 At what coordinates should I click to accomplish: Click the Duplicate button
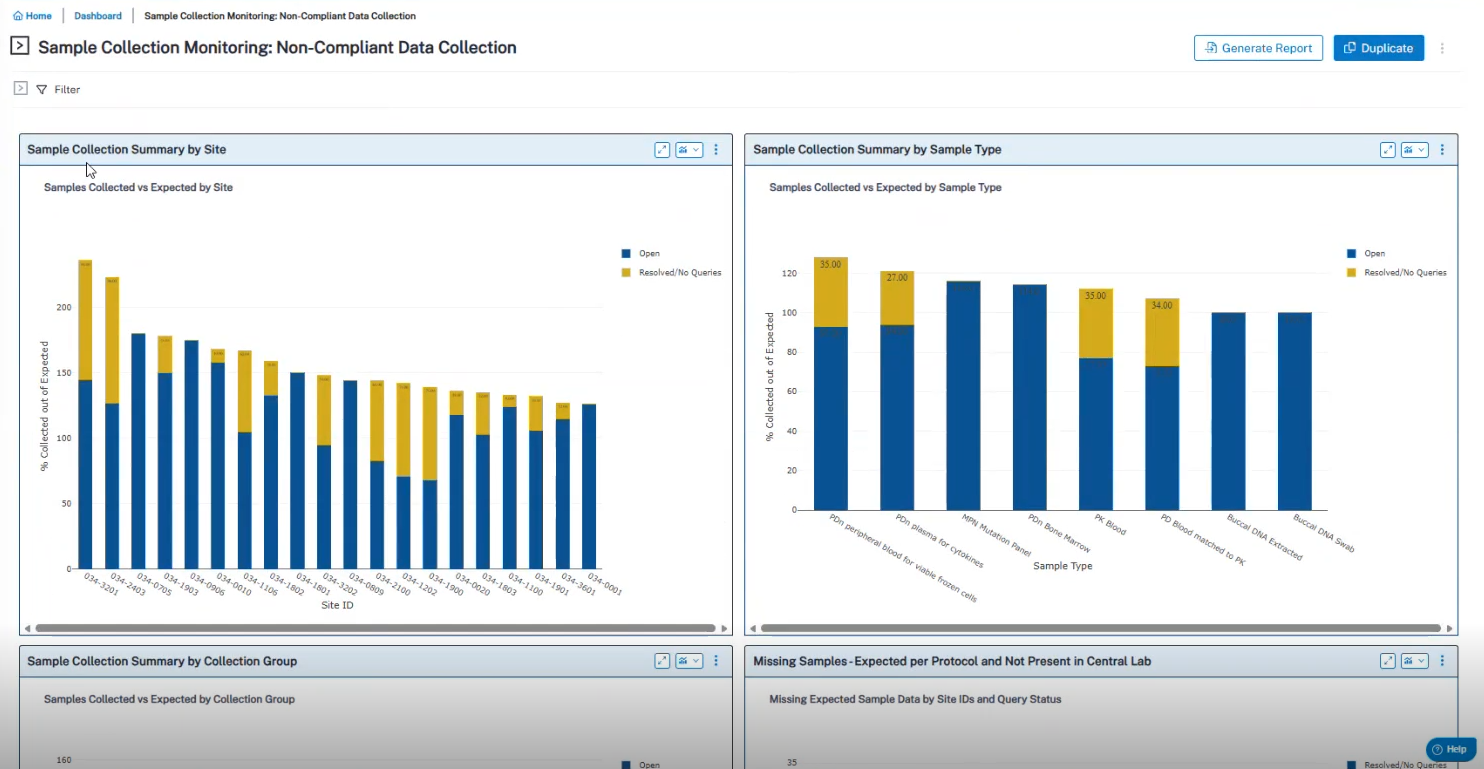(1378, 47)
